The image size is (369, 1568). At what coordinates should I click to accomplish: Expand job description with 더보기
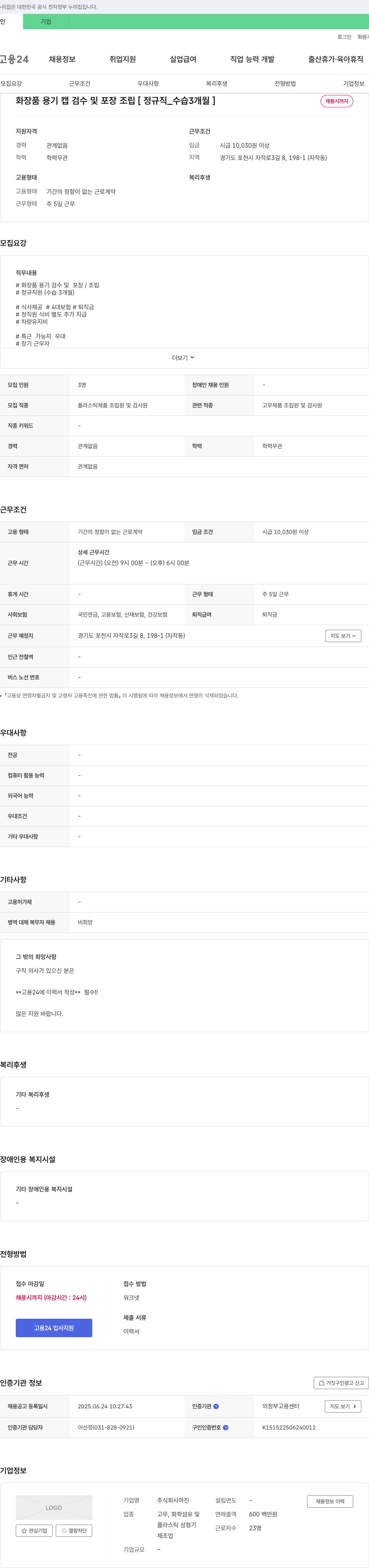(183, 358)
